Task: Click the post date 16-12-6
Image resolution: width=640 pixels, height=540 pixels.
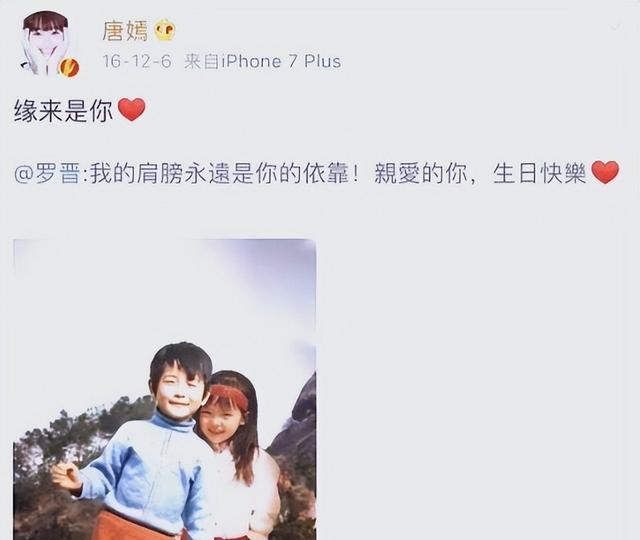Action: click(x=137, y=62)
